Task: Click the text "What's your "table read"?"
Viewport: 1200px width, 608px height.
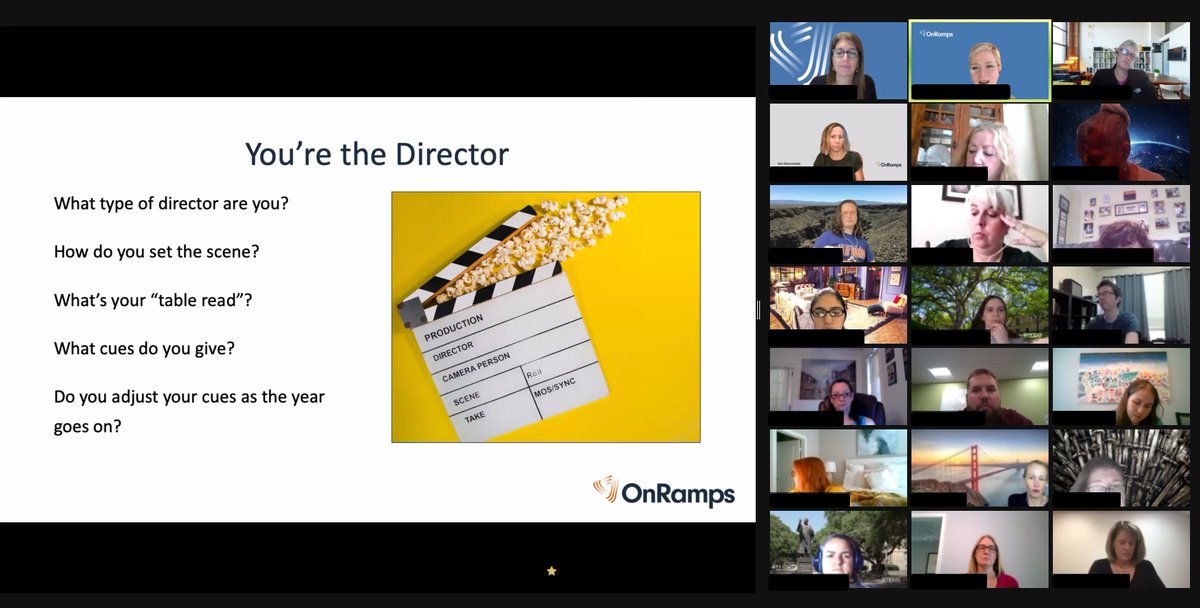Action: click(x=153, y=300)
